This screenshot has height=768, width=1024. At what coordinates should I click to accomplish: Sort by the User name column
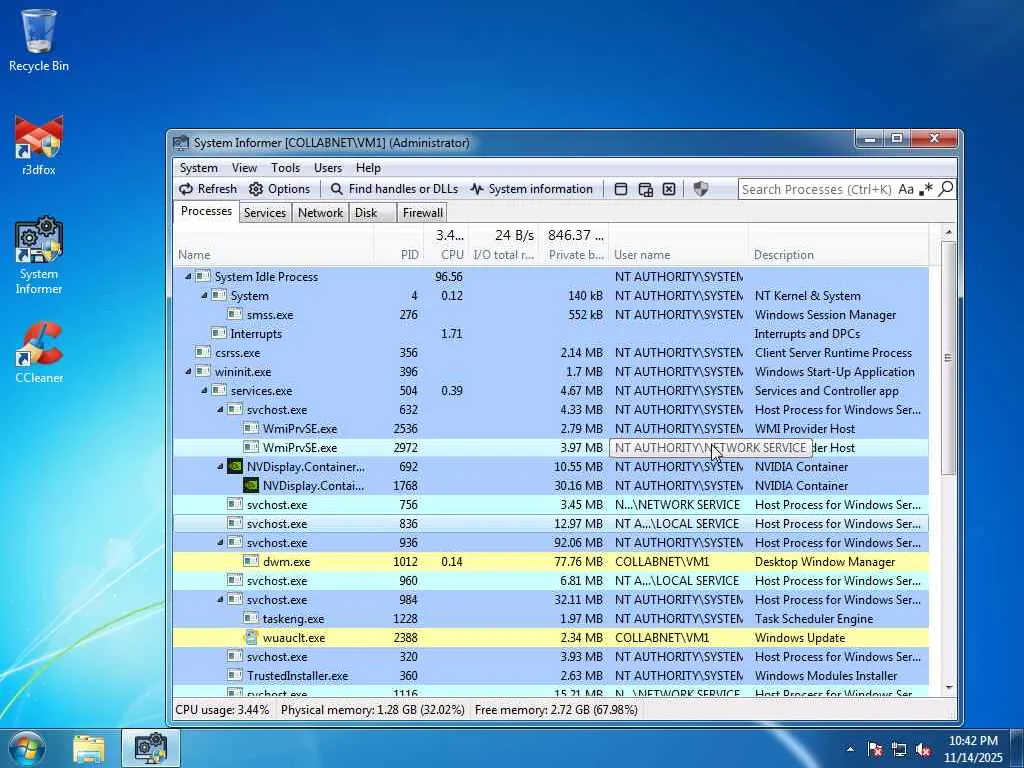(x=679, y=244)
